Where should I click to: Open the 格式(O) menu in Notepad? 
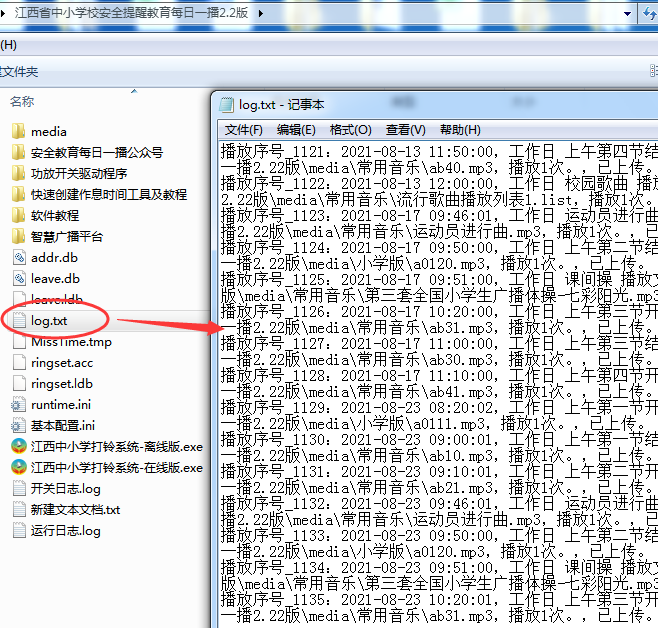pyautogui.click(x=350, y=130)
